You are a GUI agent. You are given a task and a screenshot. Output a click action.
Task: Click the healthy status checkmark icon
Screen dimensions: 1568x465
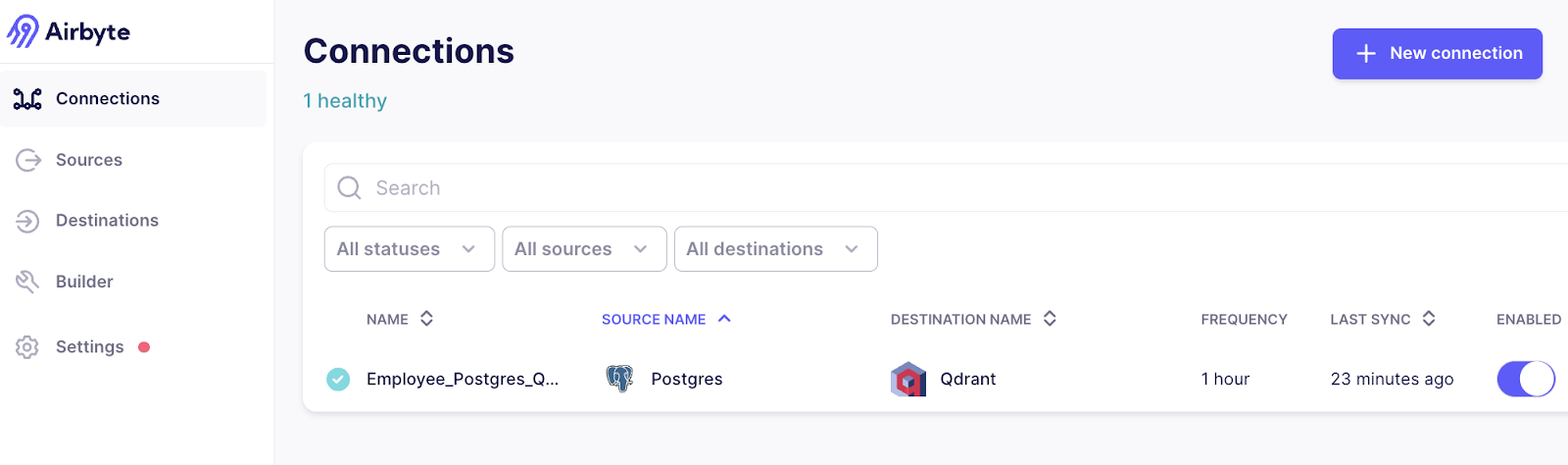pyautogui.click(x=338, y=379)
